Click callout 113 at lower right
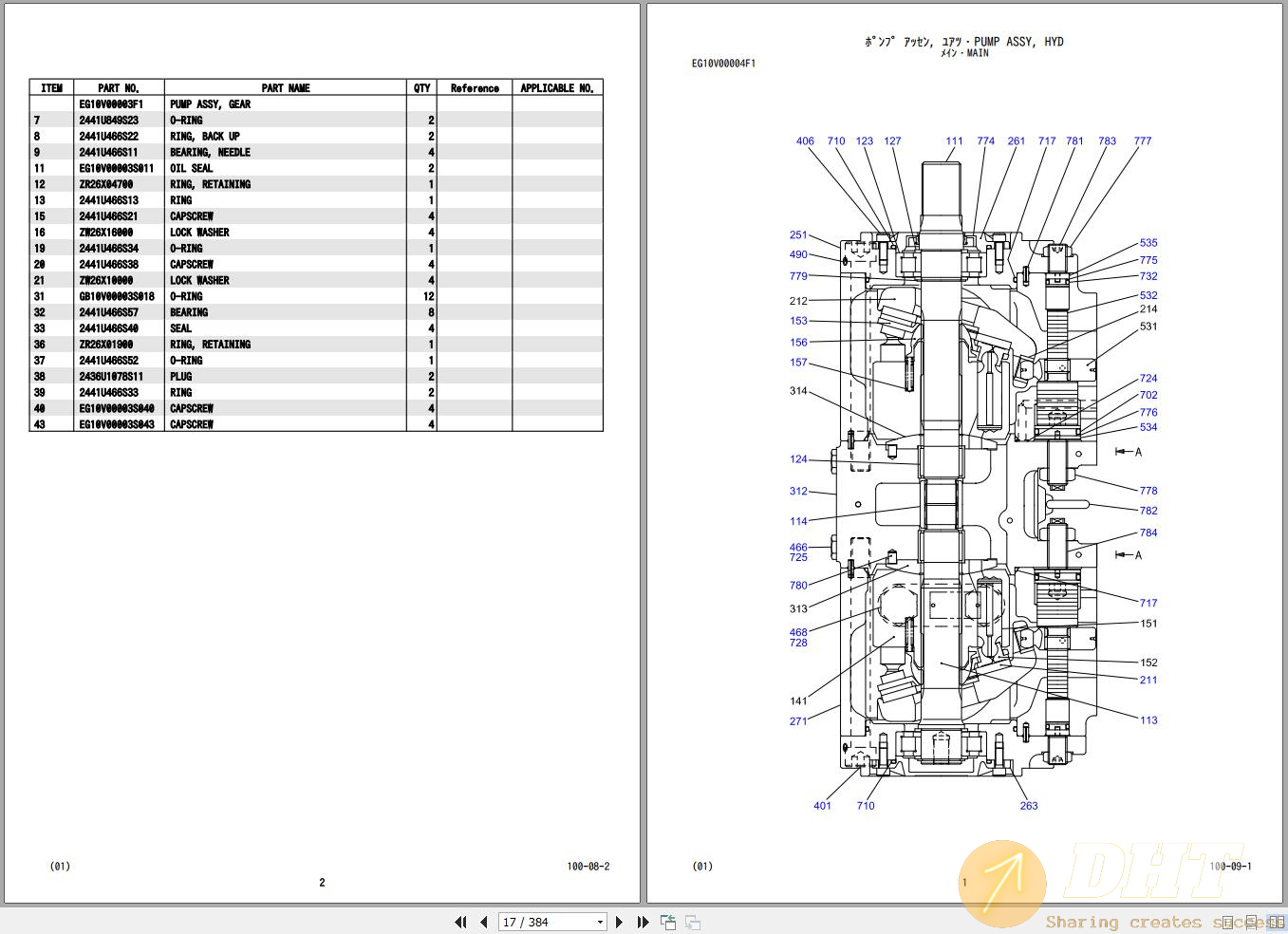The height and width of the screenshot is (934, 1288). point(1148,720)
